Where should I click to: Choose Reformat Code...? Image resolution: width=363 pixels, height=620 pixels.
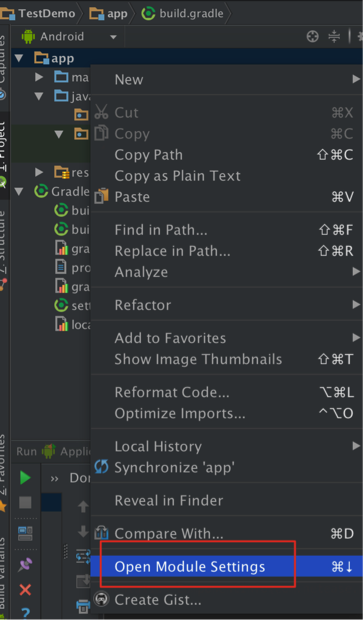coord(227,392)
